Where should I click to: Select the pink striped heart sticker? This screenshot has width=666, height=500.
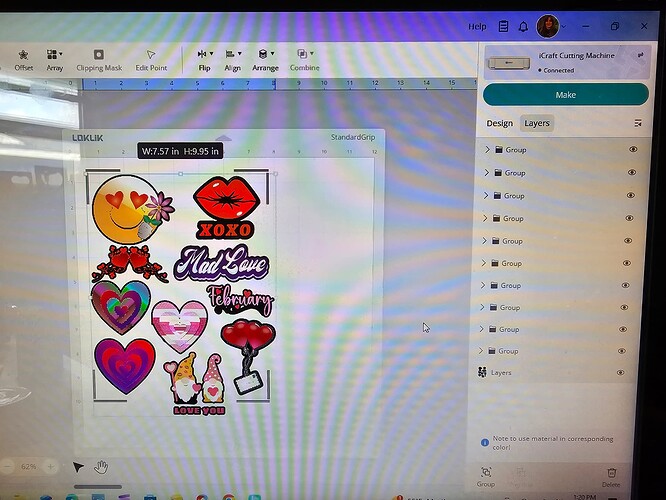(180, 326)
